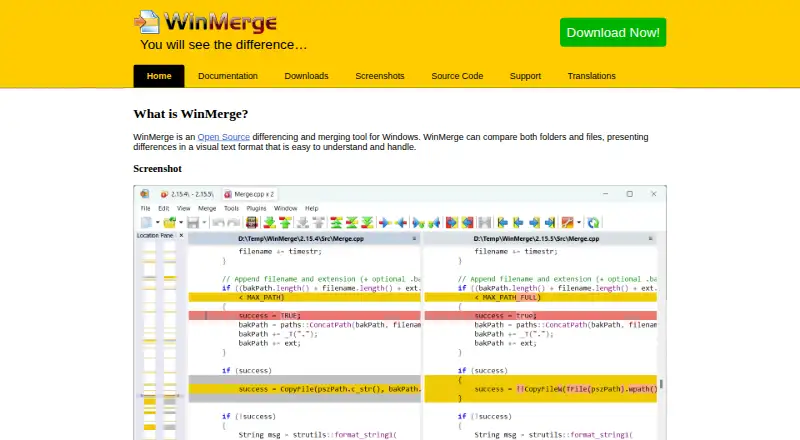Viewport: 800px width, 440px height.
Task: Close the Location Pane
Action: tap(181, 235)
